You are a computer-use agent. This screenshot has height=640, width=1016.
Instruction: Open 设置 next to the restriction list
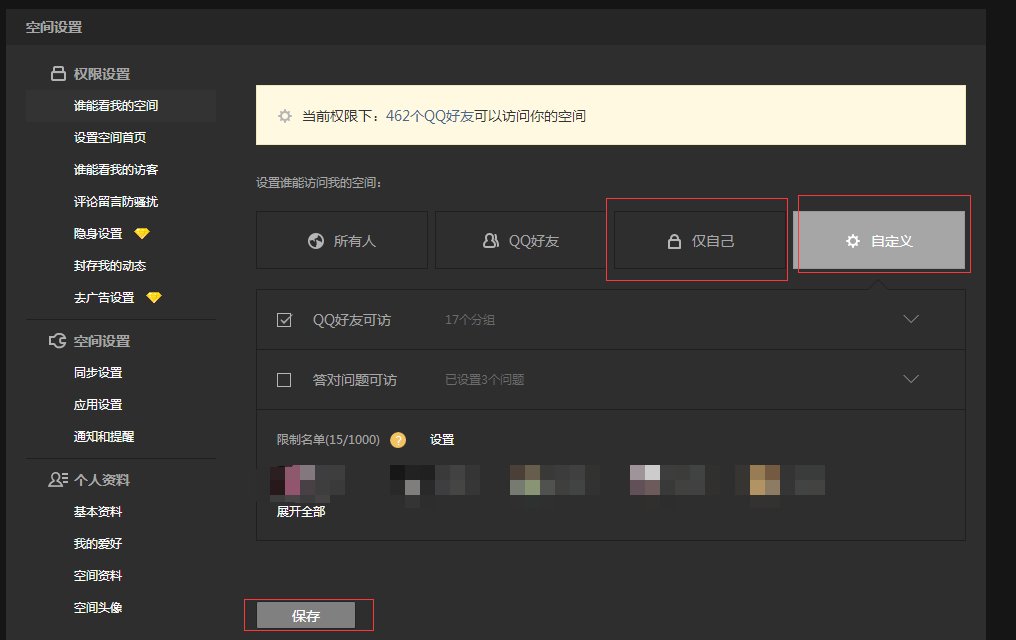(442, 439)
